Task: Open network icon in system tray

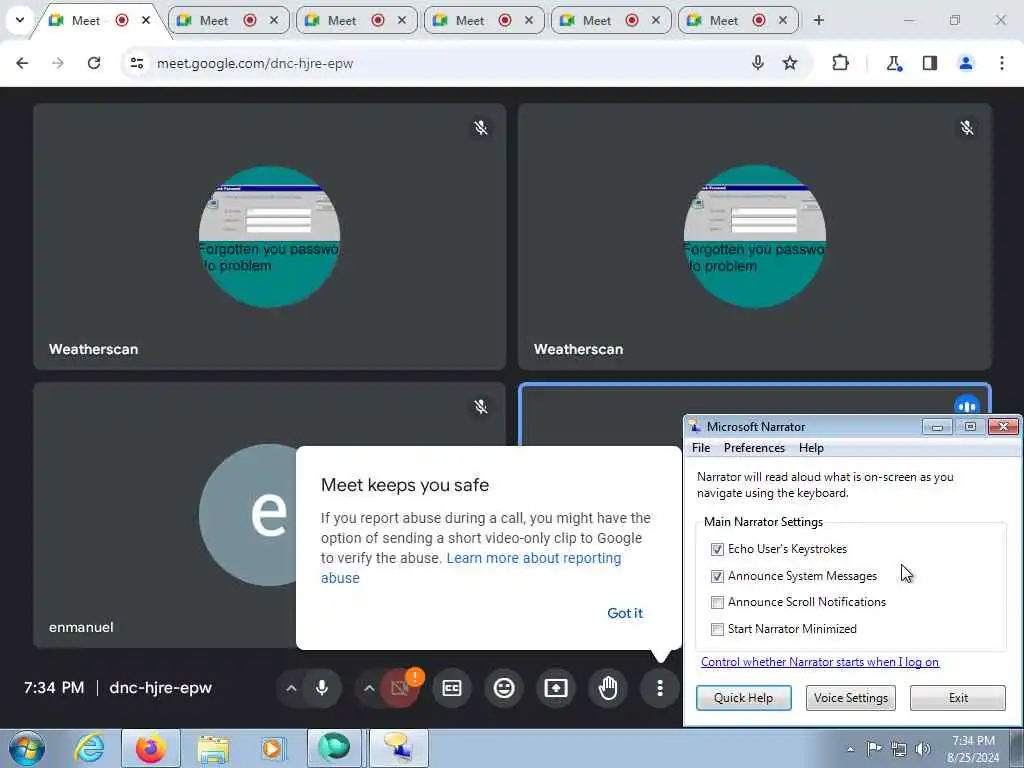Action: (899, 749)
